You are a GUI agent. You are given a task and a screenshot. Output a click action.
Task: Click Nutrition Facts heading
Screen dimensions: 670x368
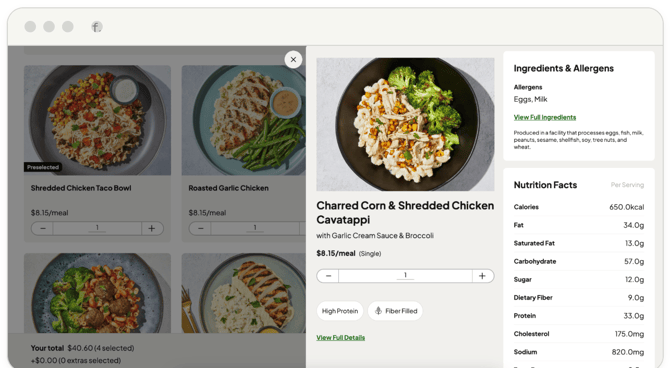[x=545, y=185]
